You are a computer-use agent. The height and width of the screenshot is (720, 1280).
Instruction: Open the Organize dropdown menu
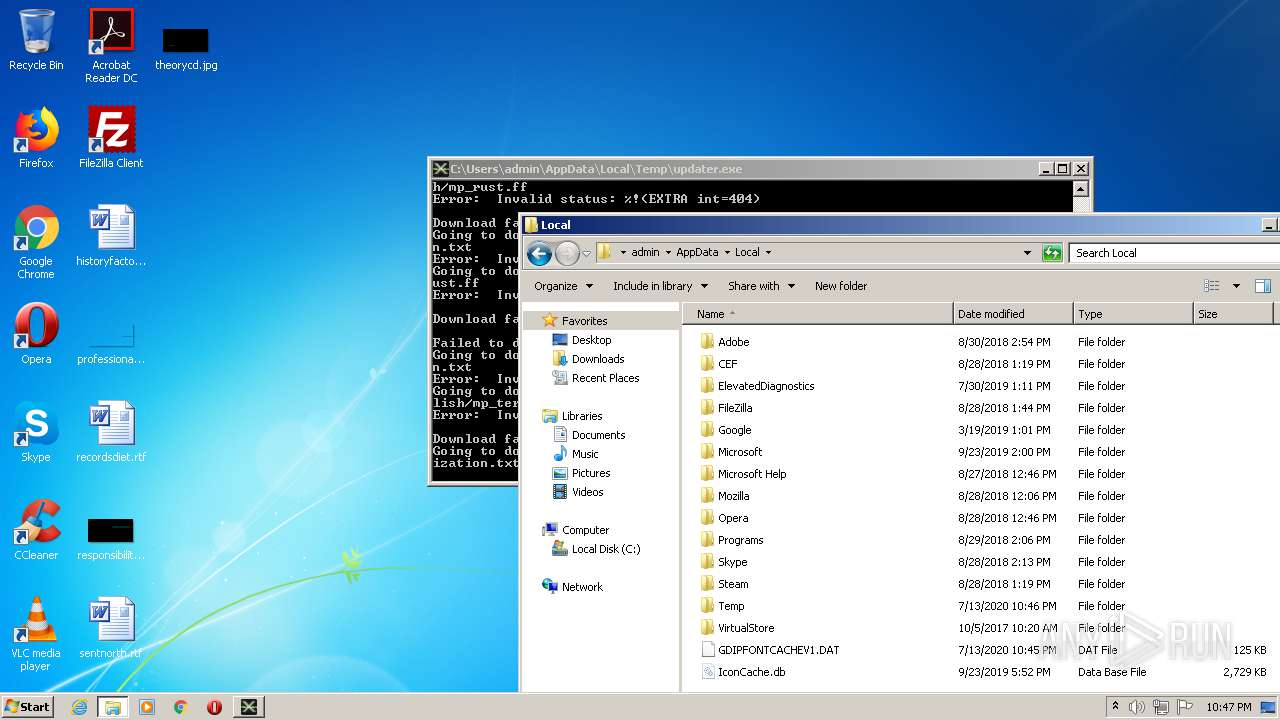[x=563, y=286]
